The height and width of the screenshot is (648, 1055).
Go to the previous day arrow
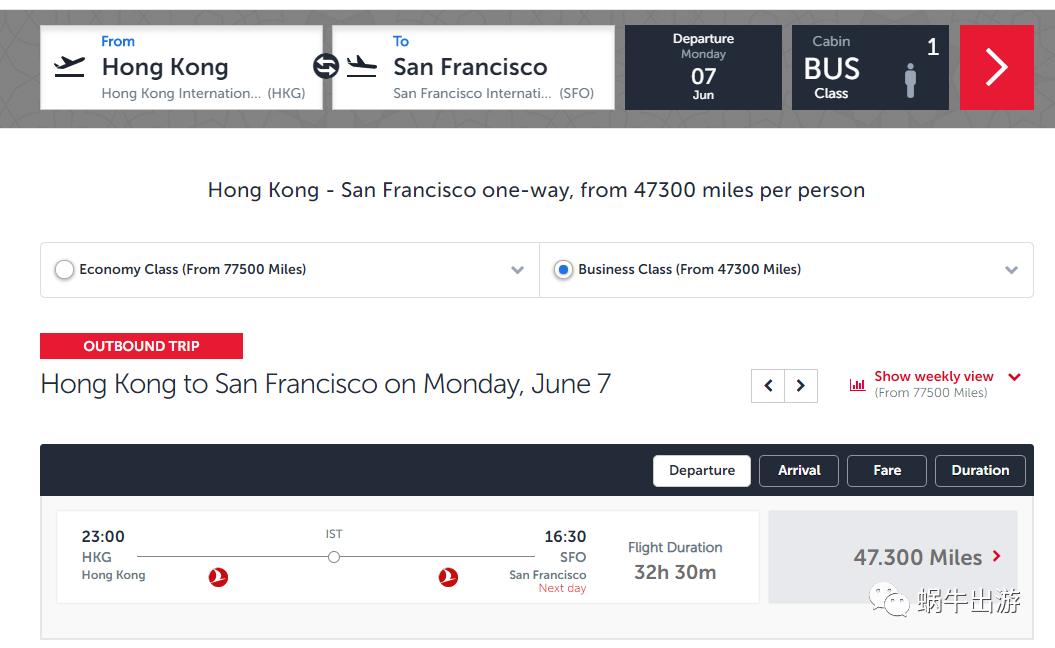pos(768,386)
